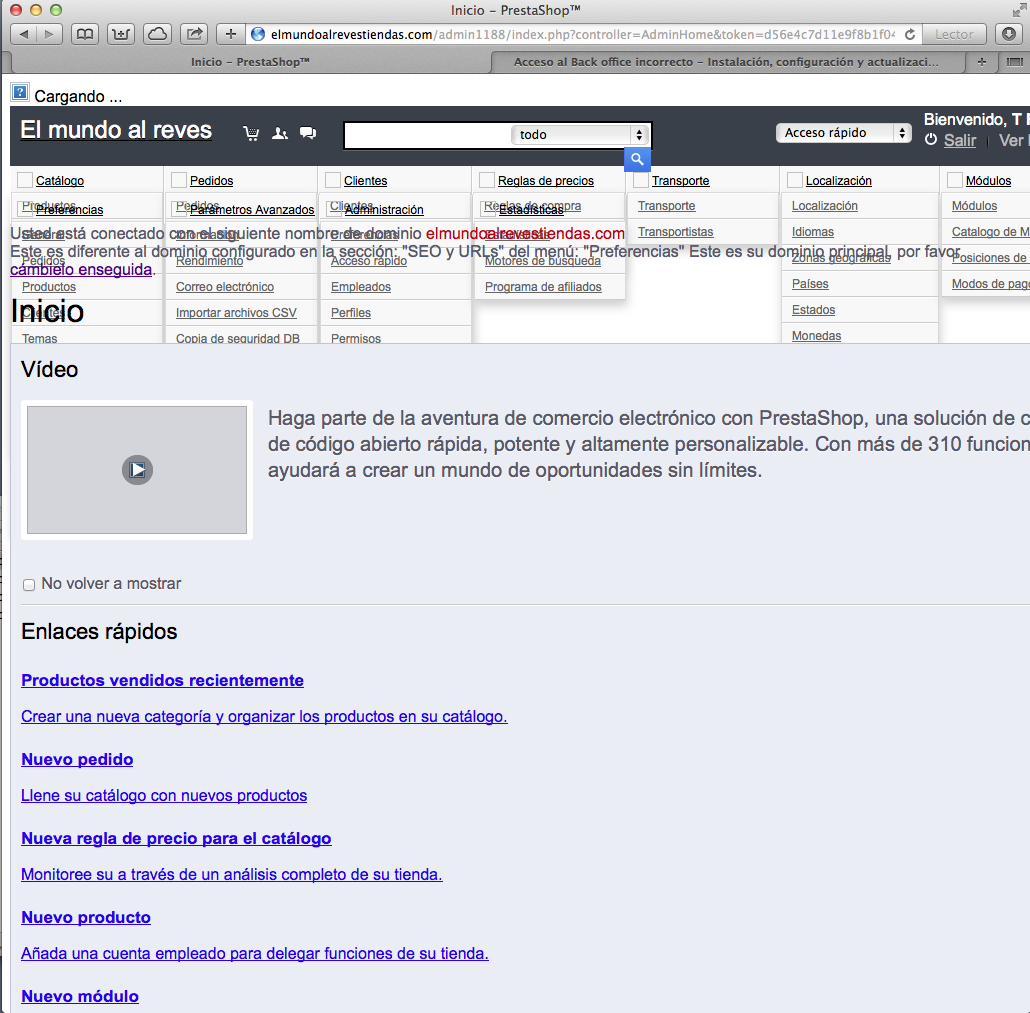The height and width of the screenshot is (1013, 1030).
Task: Click the Share arrow icon
Action: (194, 34)
